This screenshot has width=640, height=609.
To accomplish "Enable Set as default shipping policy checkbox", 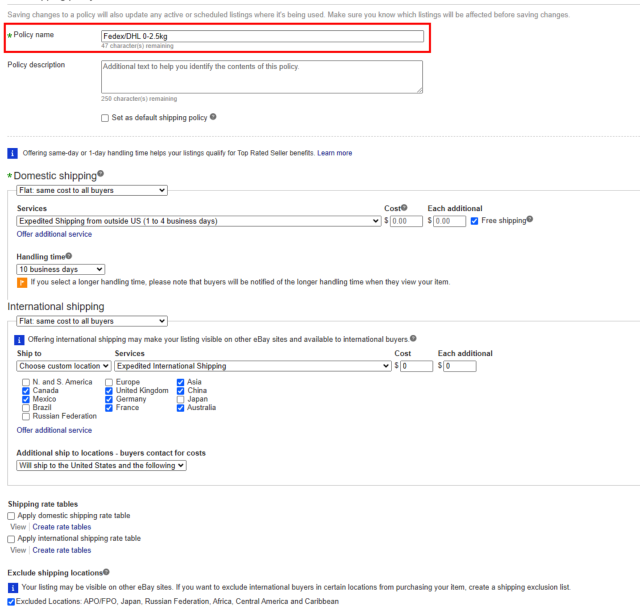I will tap(105, 117).
